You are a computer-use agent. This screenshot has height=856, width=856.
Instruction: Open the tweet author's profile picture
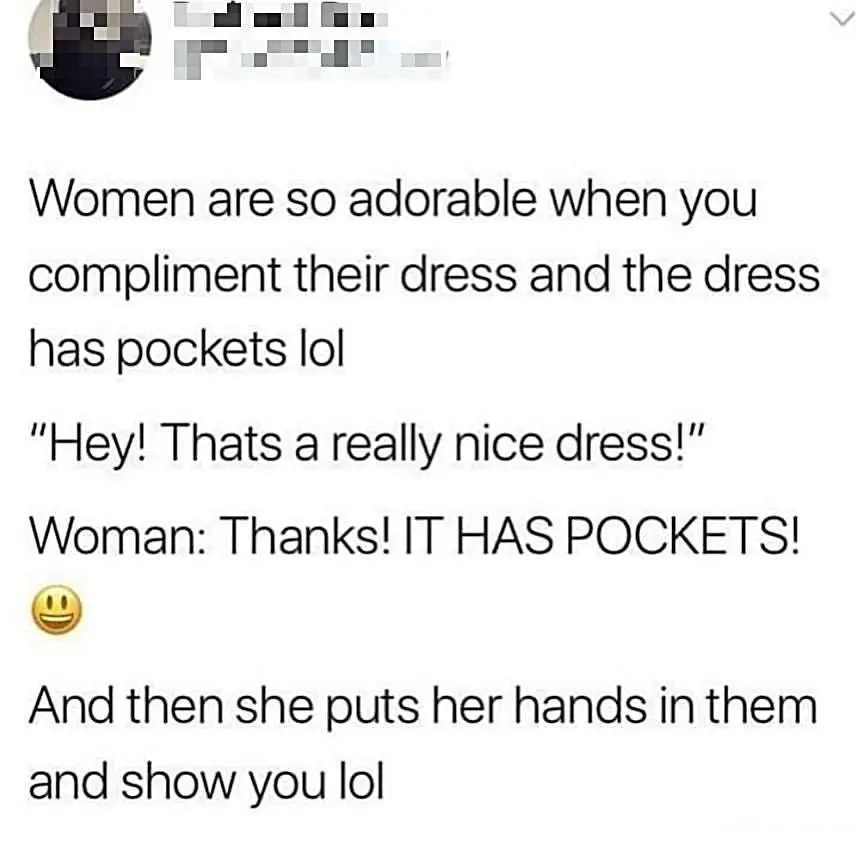90,50
